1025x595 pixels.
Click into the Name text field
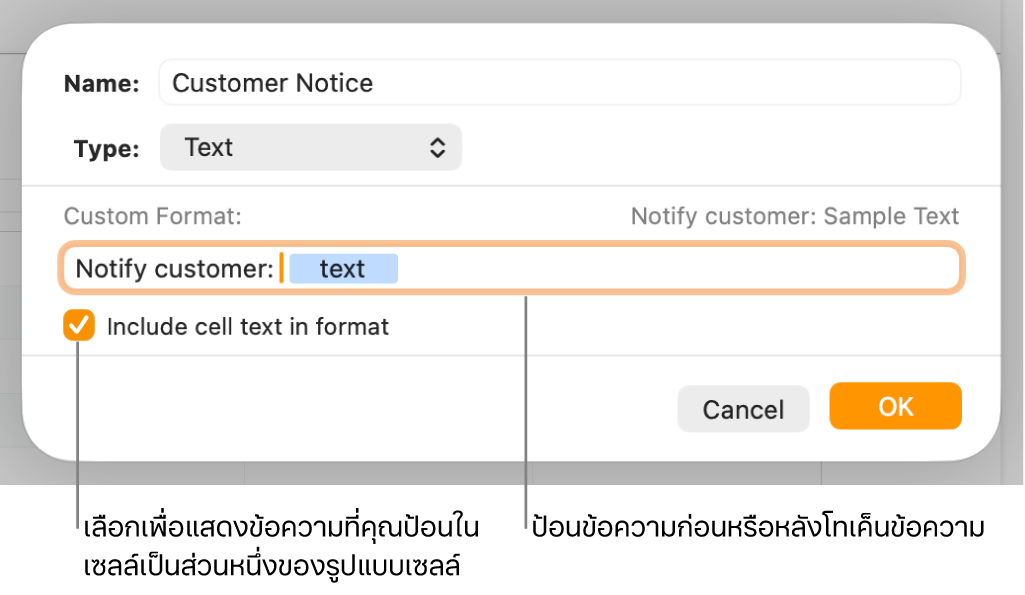point(559,83)
